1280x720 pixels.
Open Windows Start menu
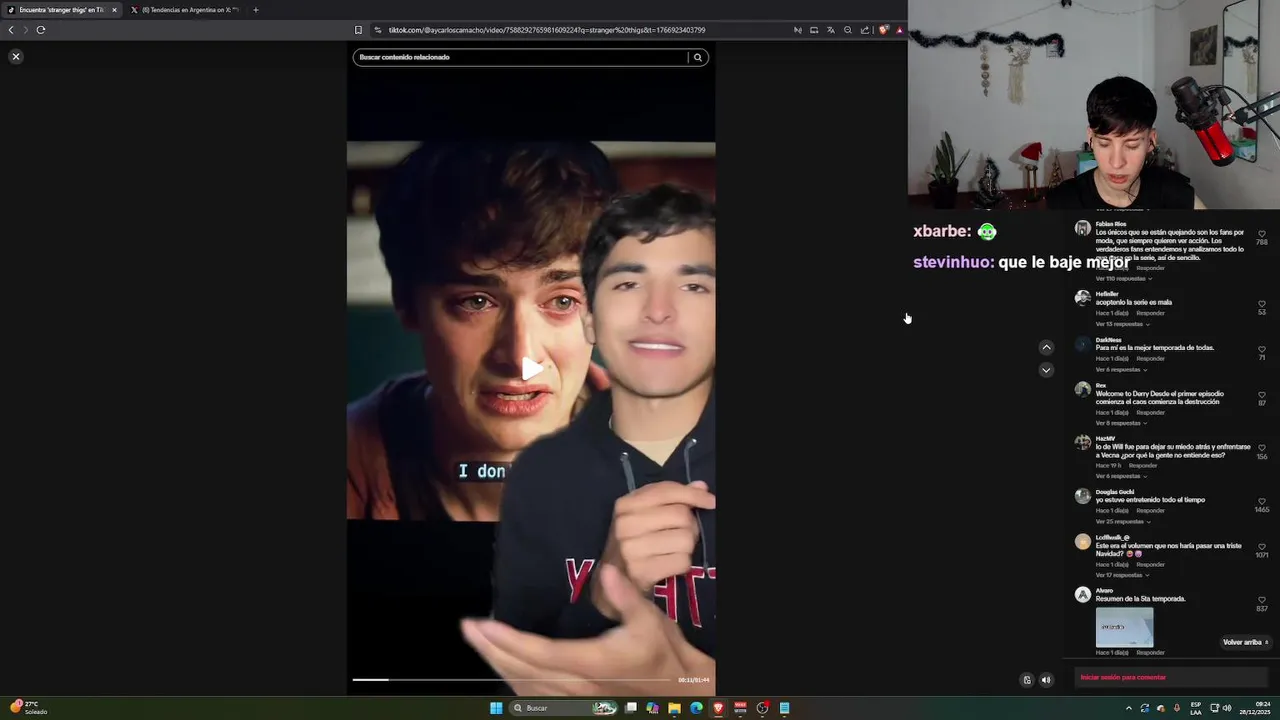coord(496,708)
